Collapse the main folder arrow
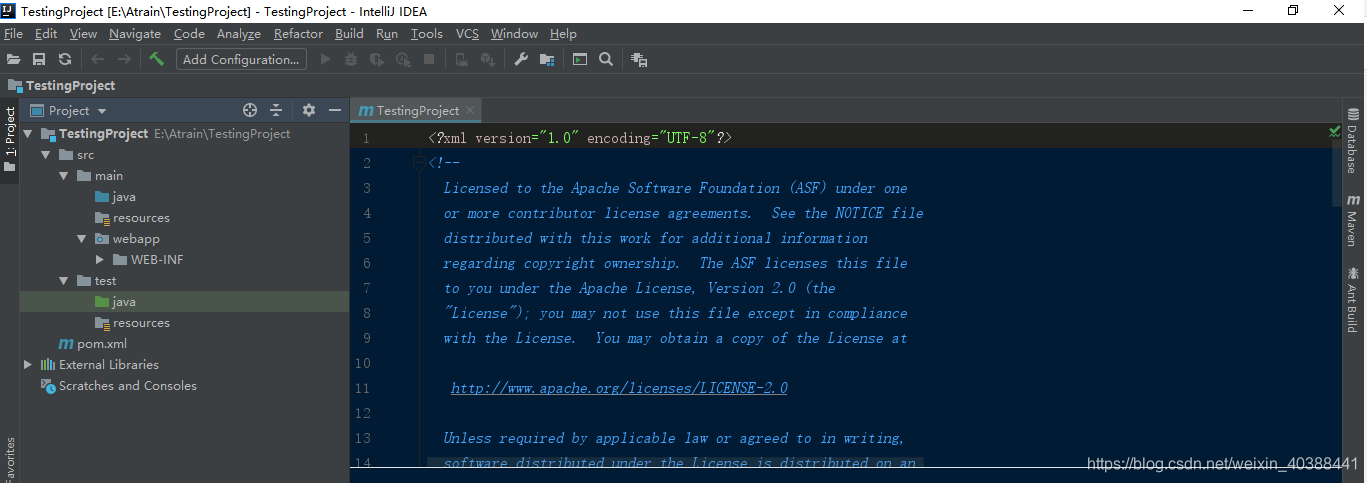1367x483 pixels. pos(64,176)
